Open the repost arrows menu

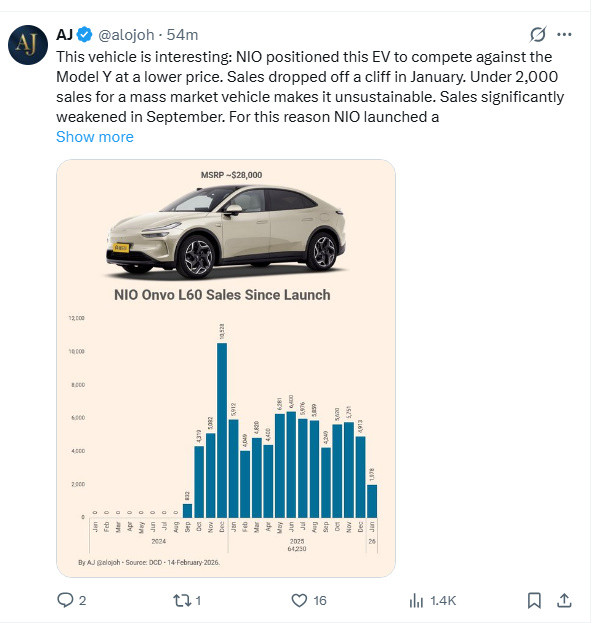[x=181, y=600]
